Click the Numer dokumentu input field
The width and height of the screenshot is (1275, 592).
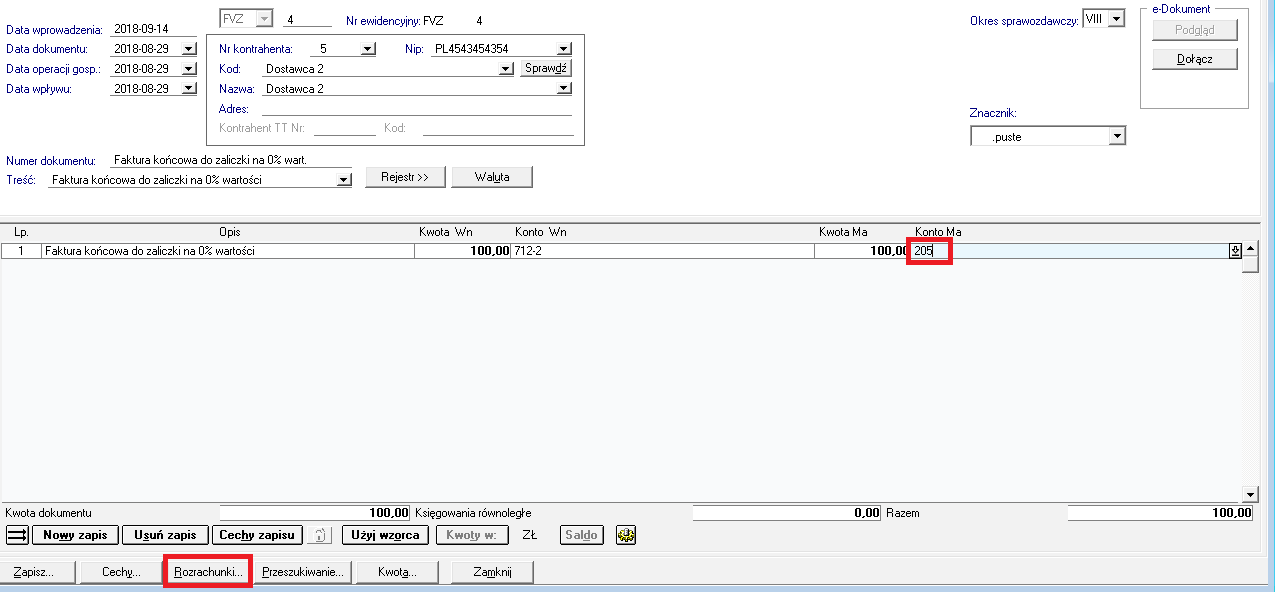point(232,160)
